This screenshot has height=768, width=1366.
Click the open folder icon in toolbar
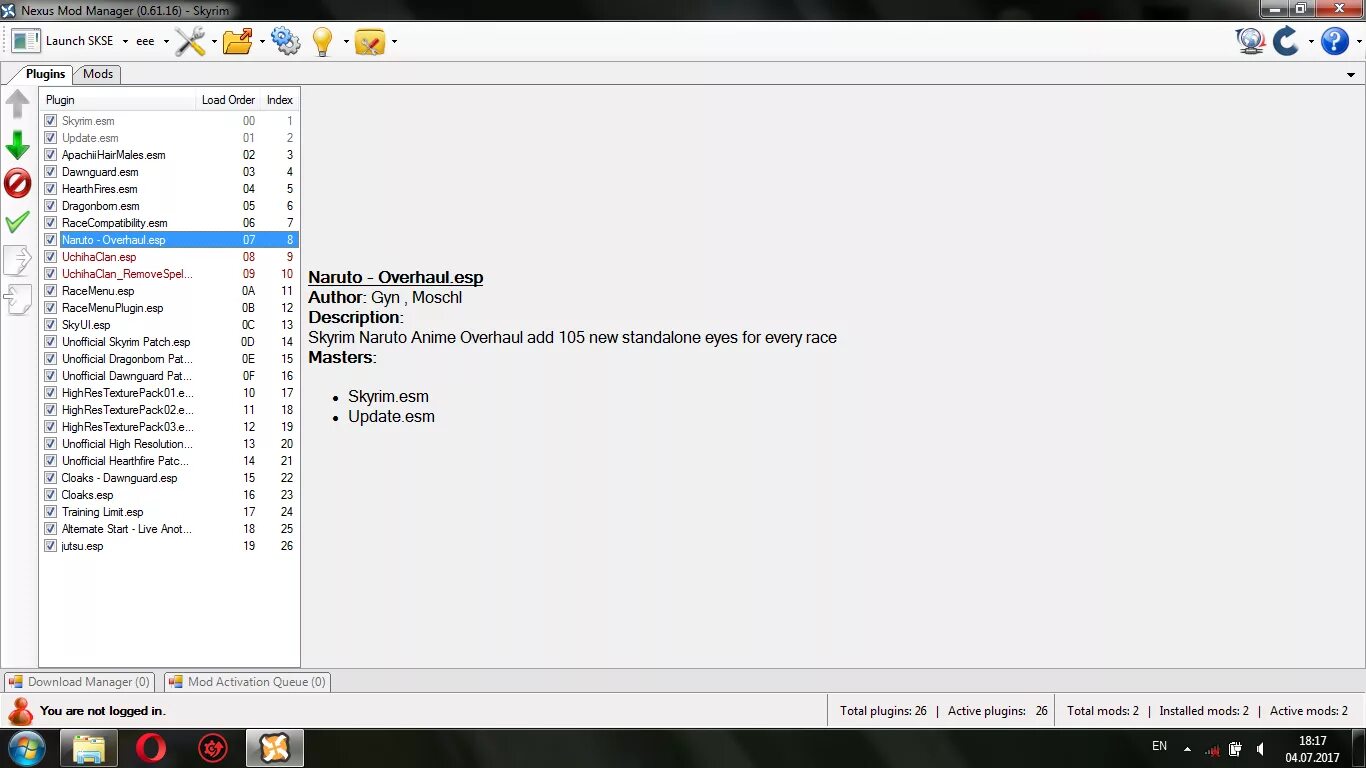pos(238,41)
